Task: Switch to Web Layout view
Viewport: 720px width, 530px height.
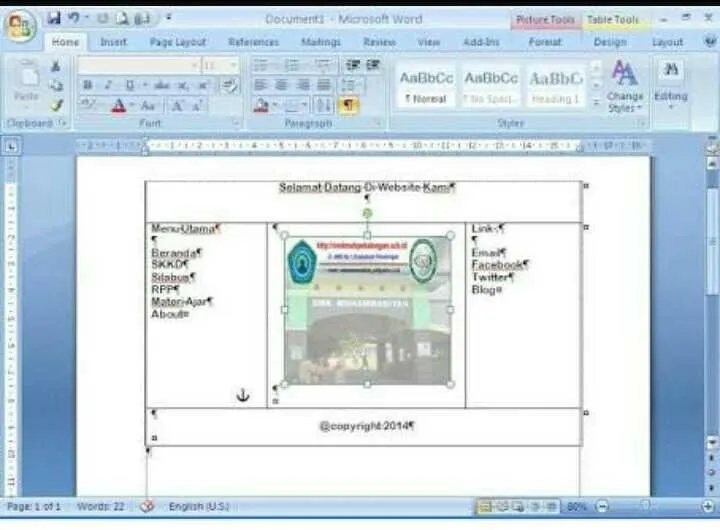Action: pos(518,506)
